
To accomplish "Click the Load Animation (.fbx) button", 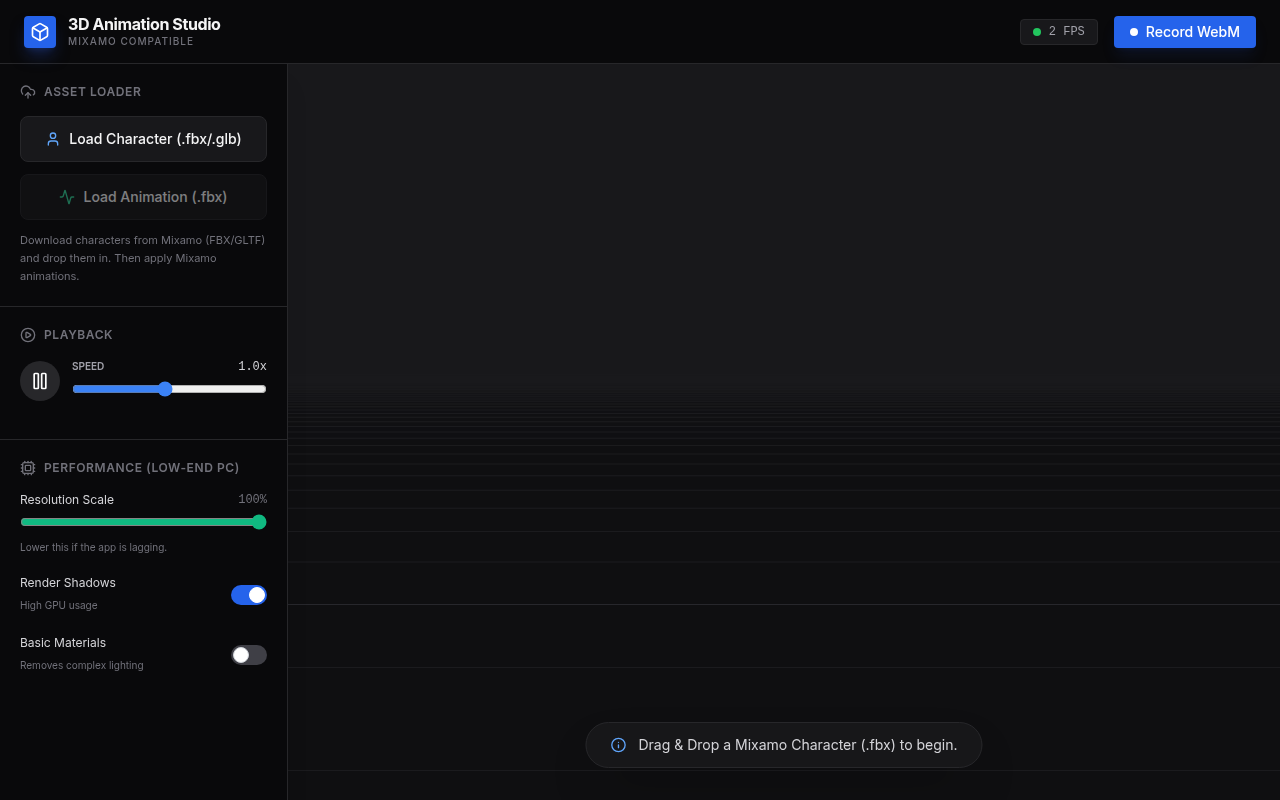I will (143, 197).
